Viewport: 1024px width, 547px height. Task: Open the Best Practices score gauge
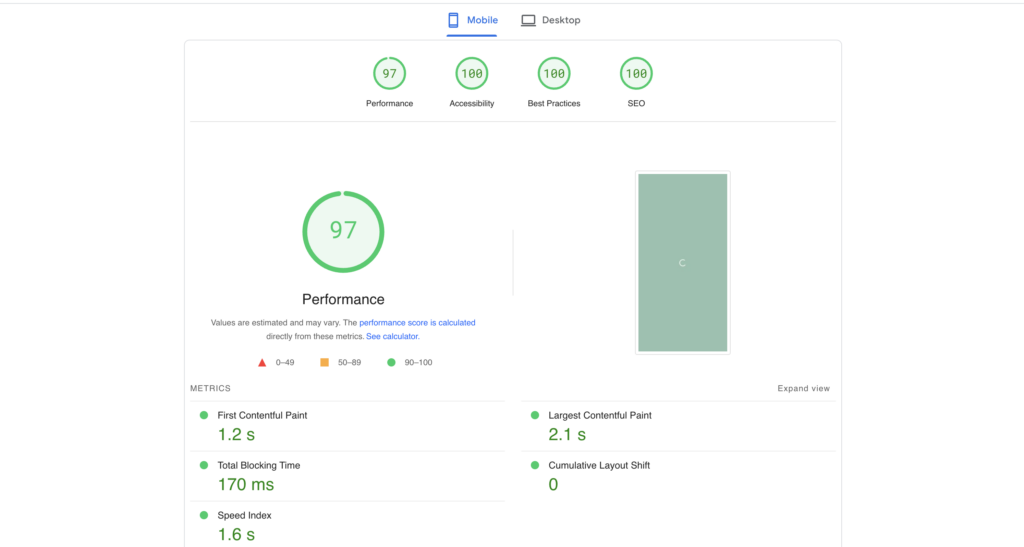point(554,73)
